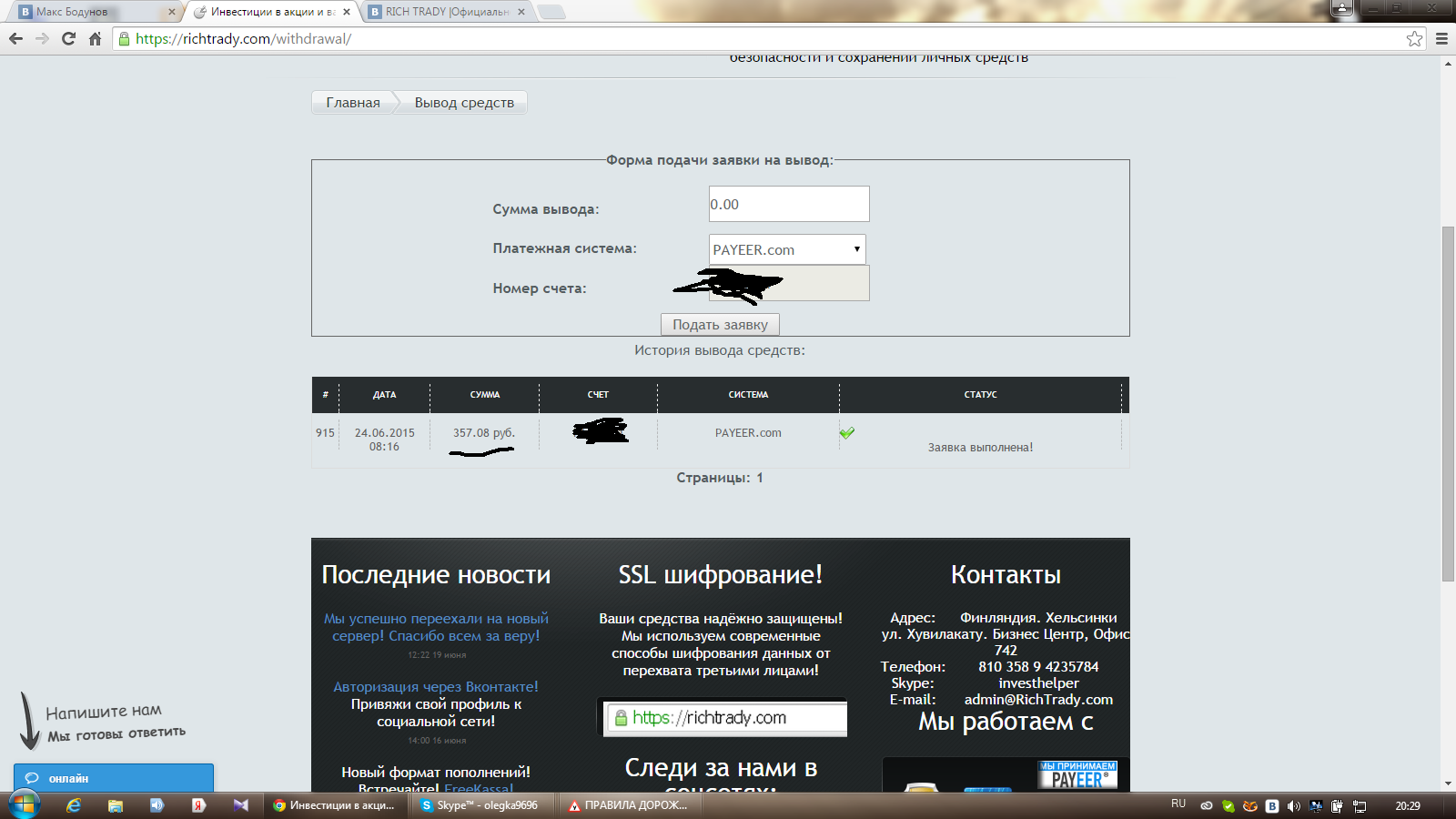Click the green Skype status tray icon
This screenshot has height=819, width=1456.
click(1228, 806)
